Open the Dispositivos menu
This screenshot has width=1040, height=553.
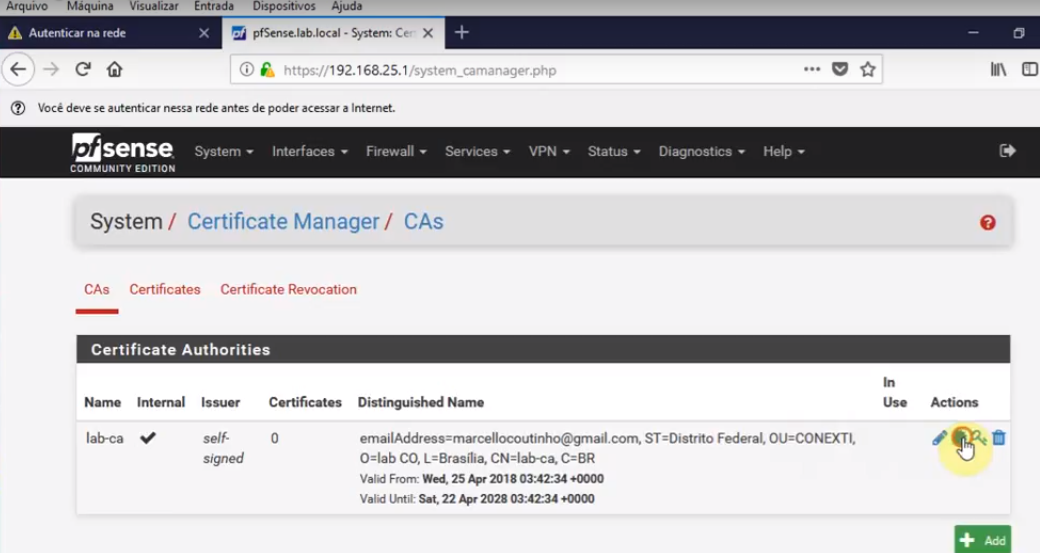(284, 7)
